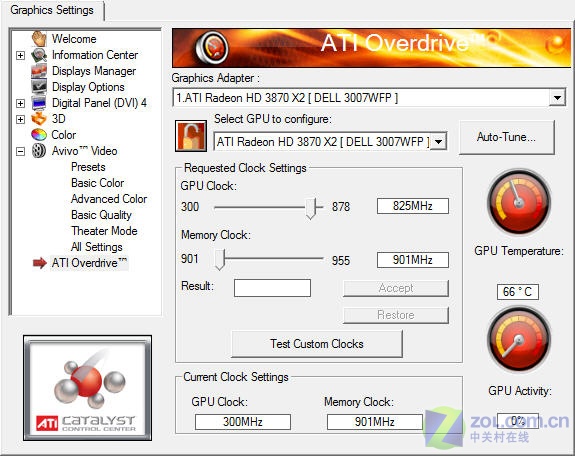575x456 pixels.
Task: Click the GPU Activity 0% readout
Action: [518, 421]
